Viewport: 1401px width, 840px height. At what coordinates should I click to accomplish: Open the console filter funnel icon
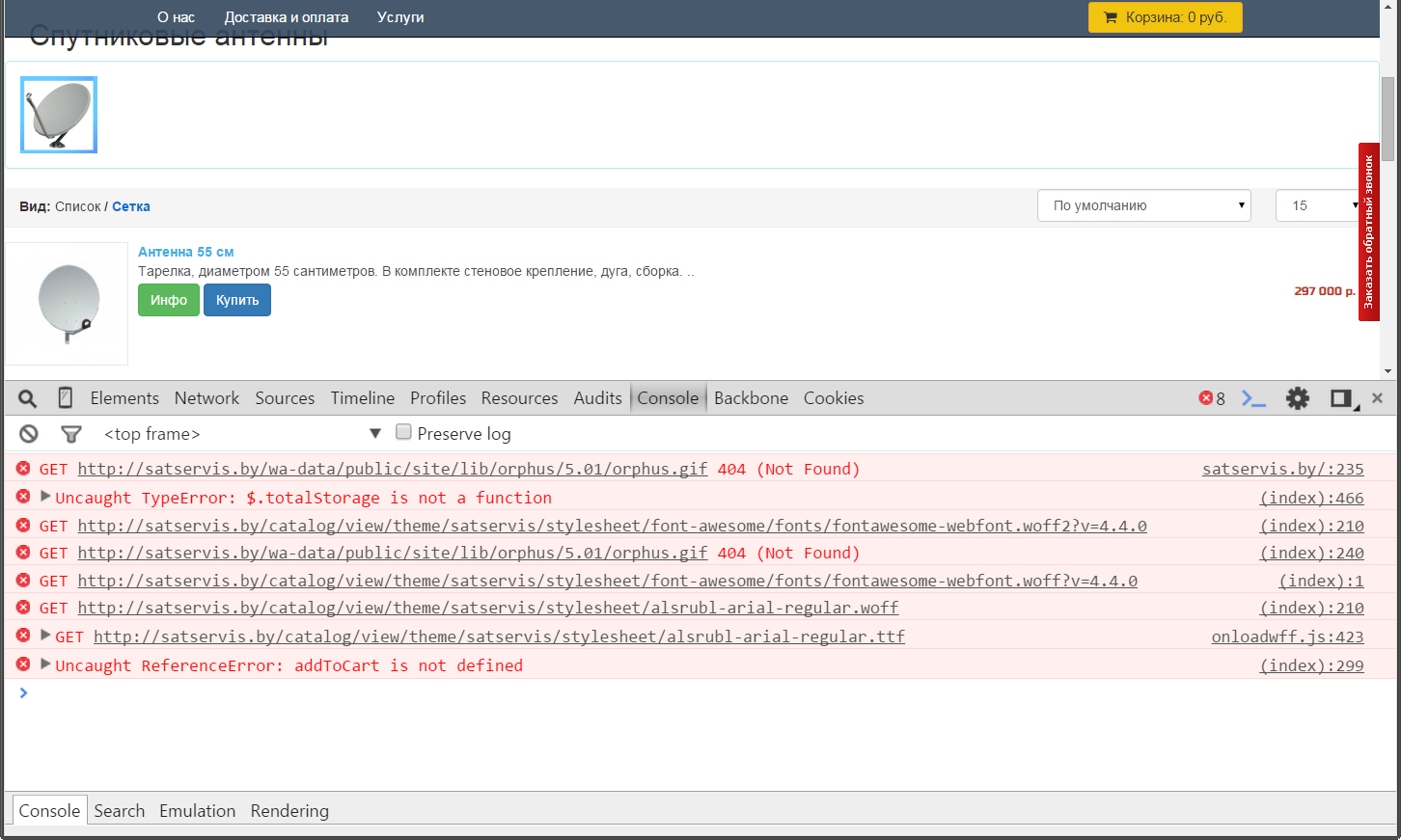[x=70, y=434]
